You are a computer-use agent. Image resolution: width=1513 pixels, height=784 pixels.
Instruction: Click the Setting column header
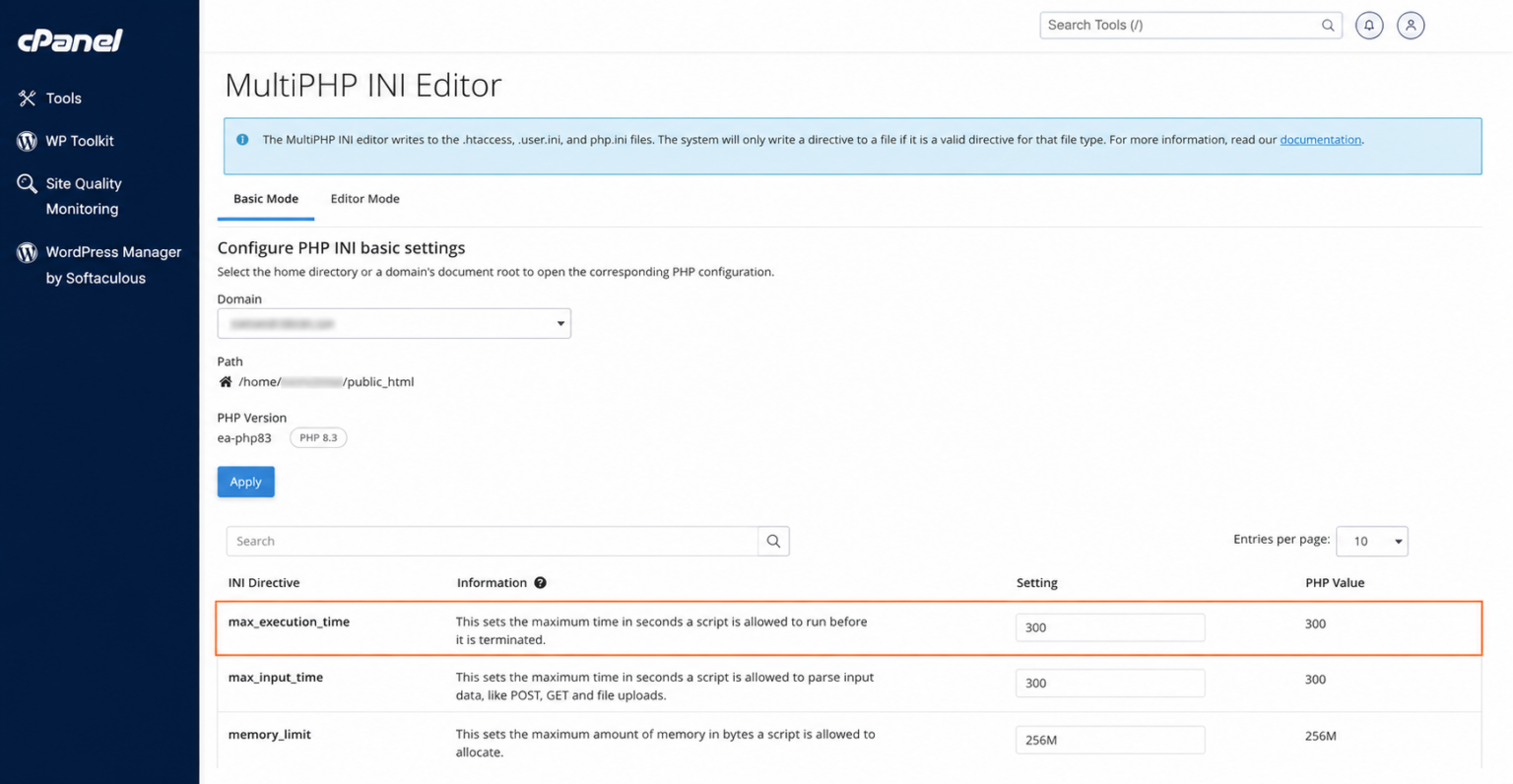1037,583
